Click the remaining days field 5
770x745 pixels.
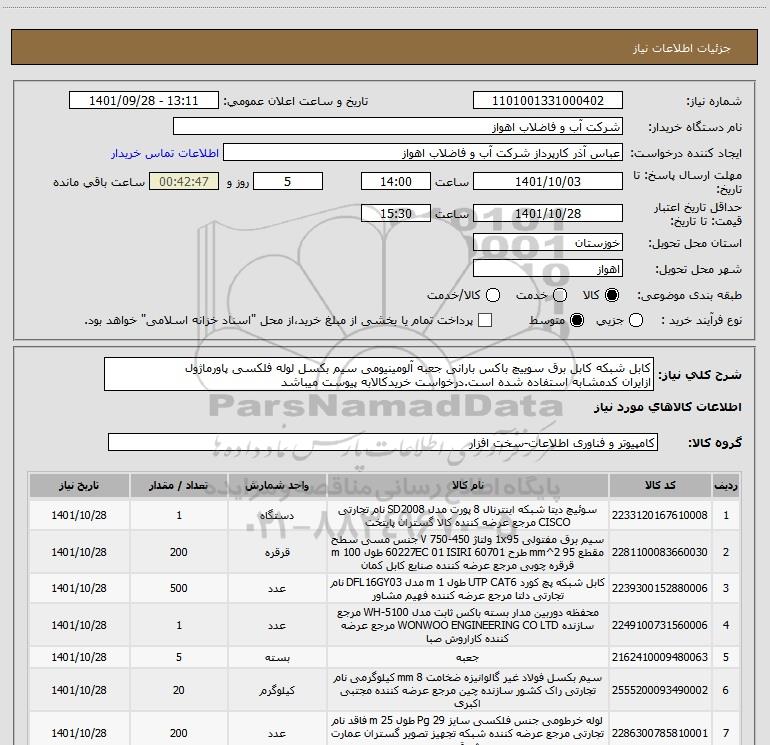click(x=288, y=182)
